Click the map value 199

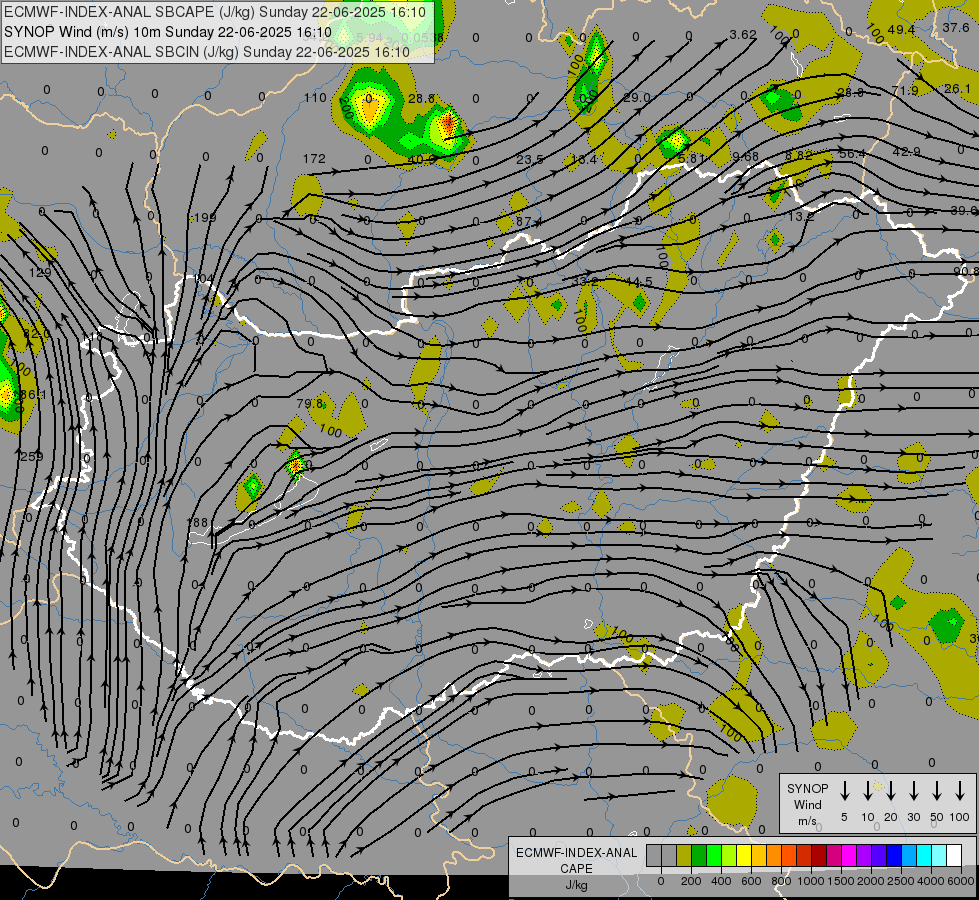click(205, 217)
